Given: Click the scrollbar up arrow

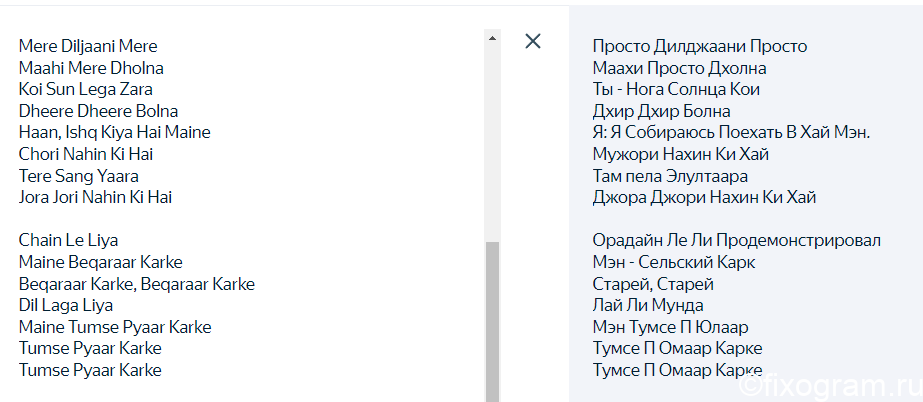Looking at the screenshot, I should click(492, 38).
